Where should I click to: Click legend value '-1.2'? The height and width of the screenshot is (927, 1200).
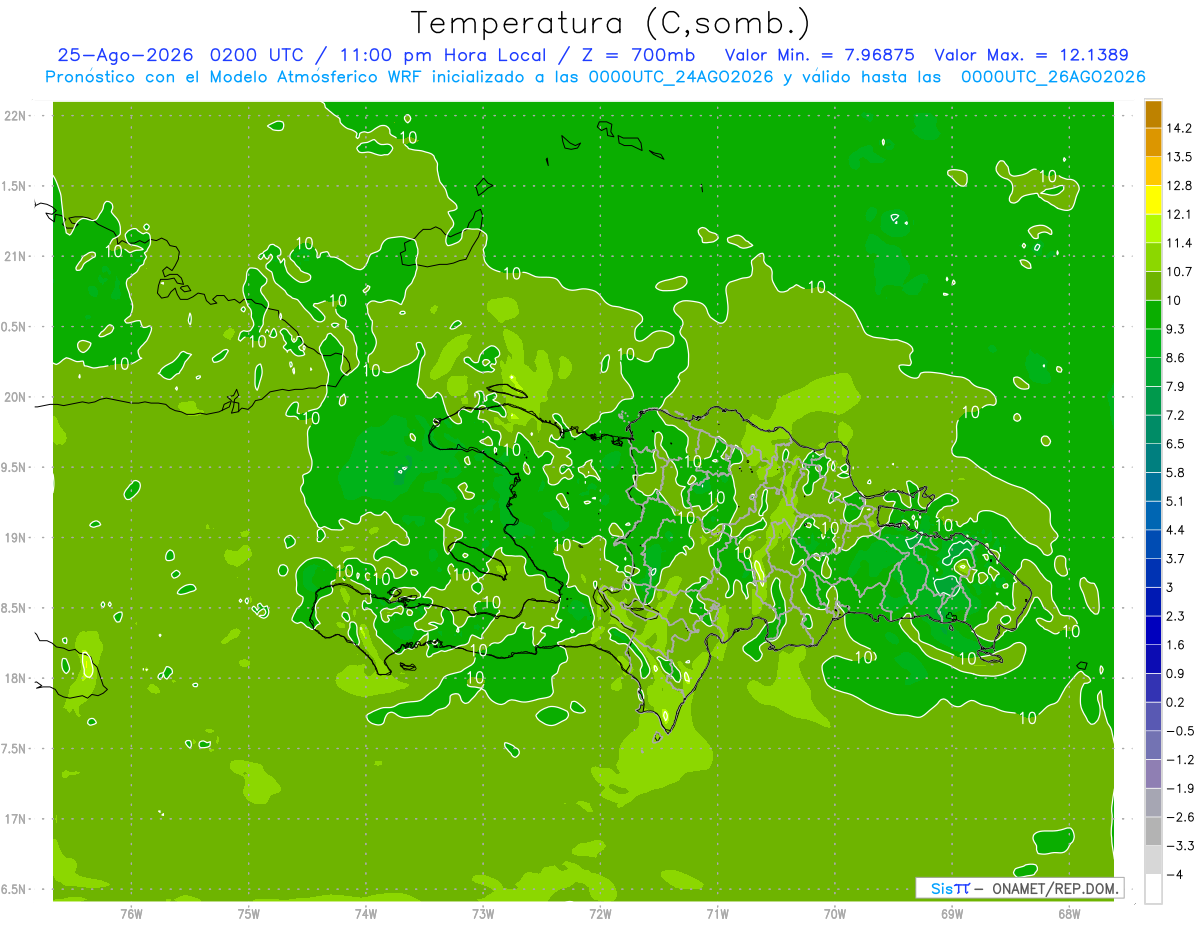[x=1179, y=760]
